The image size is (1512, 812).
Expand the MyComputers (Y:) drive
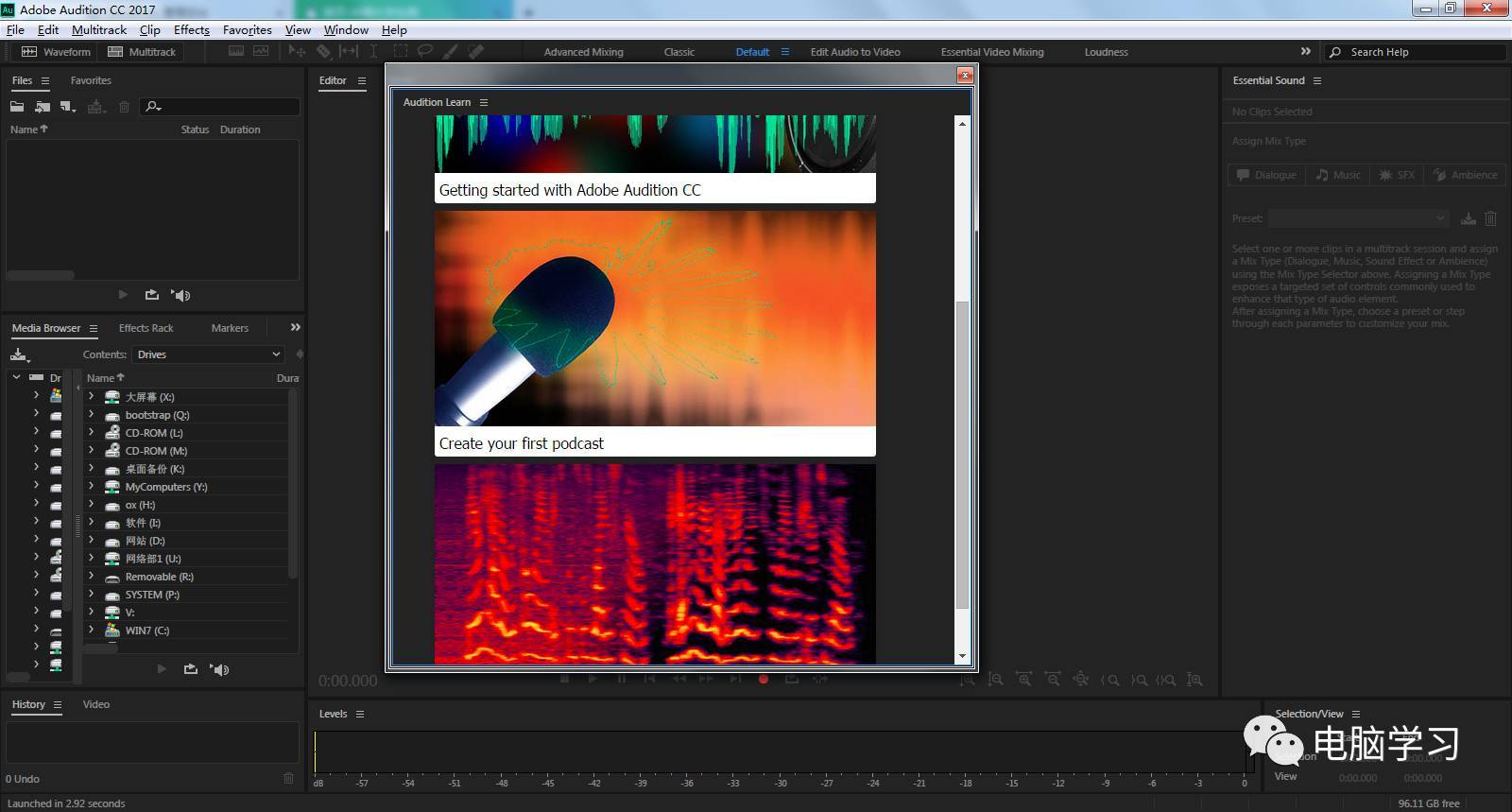92,486
